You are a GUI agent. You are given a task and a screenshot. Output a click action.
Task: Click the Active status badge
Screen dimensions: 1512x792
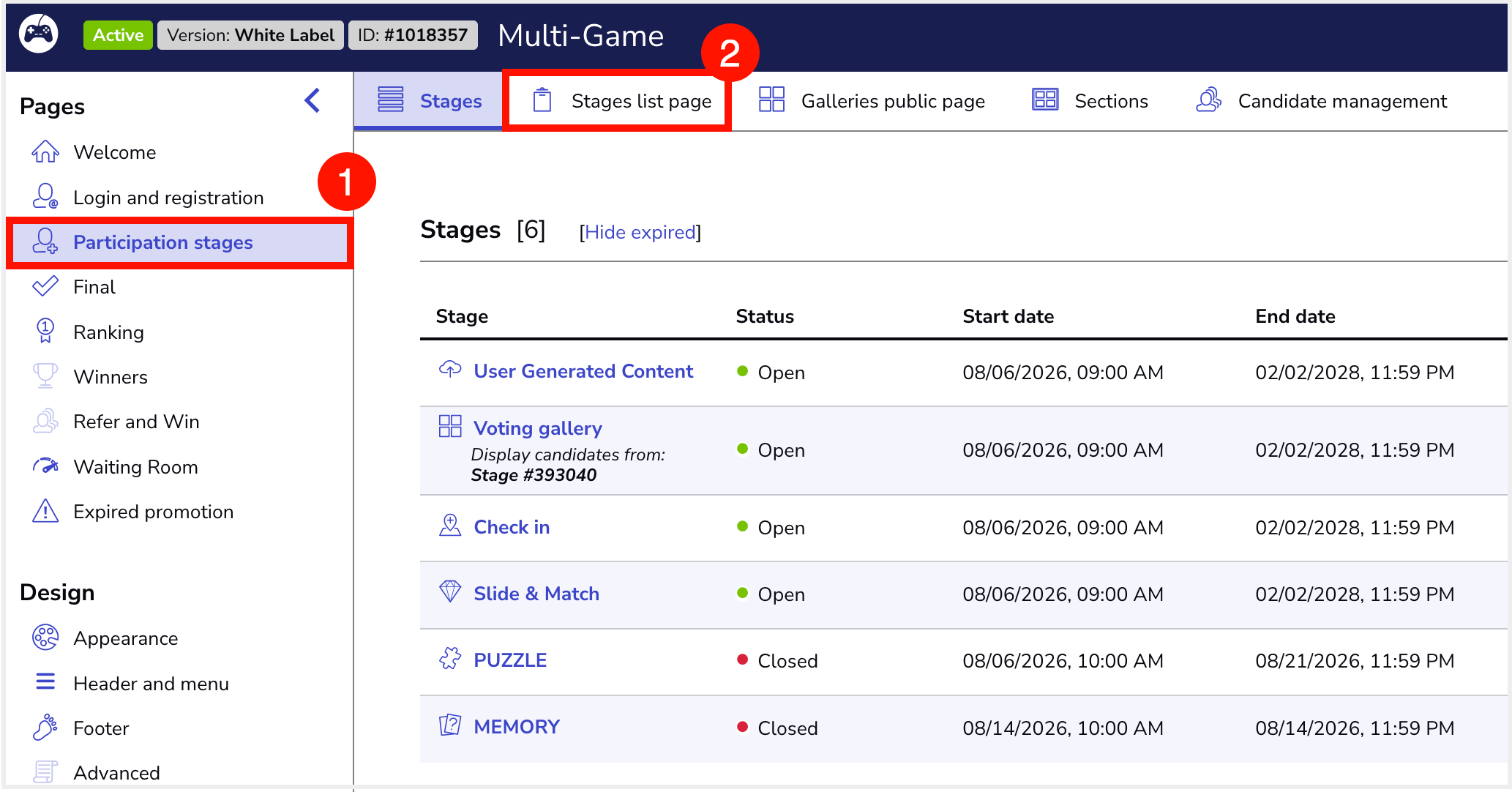118,35
